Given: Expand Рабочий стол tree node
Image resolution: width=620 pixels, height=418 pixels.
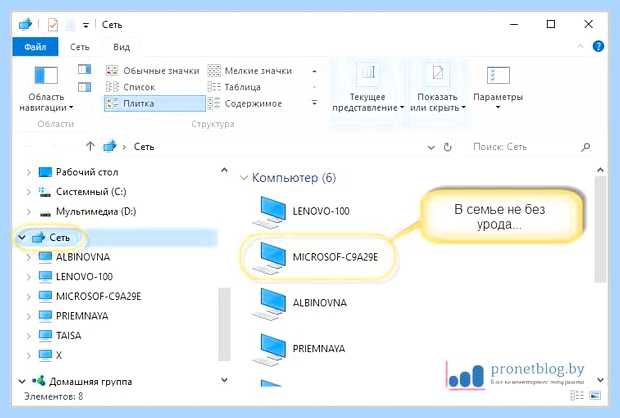Looking at the screenshot, I should point(28,172).
